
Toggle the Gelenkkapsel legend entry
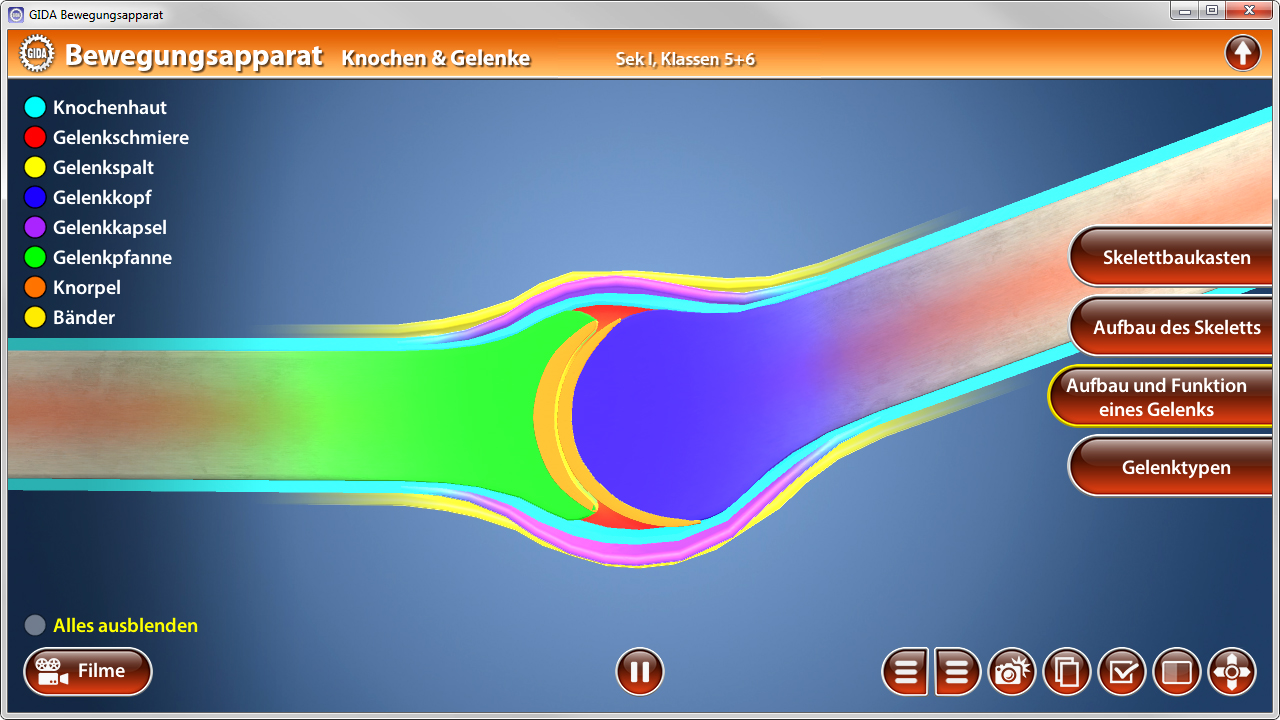(x=110, y=227)
